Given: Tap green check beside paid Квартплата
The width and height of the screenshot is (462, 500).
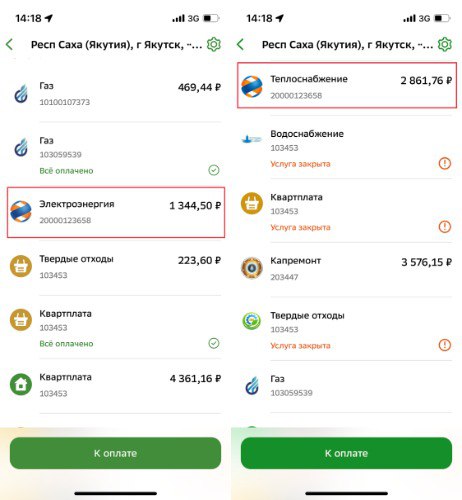Looking at the screenshot, I should pyautogui.click(x=214, y=343).
